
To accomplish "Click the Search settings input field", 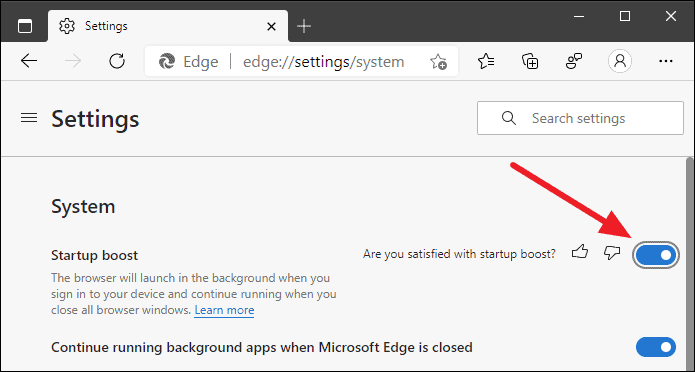I will [x=580, y=118].
